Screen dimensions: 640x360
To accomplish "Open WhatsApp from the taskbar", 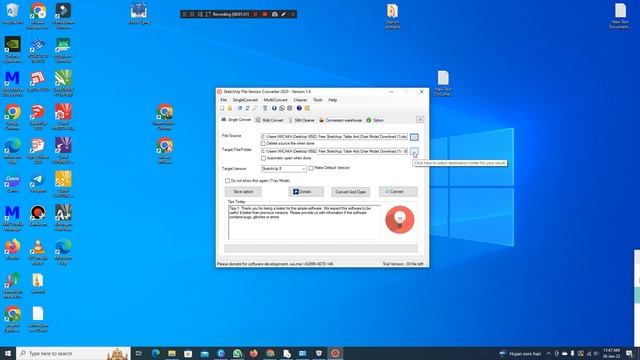I will click(237, 353).
